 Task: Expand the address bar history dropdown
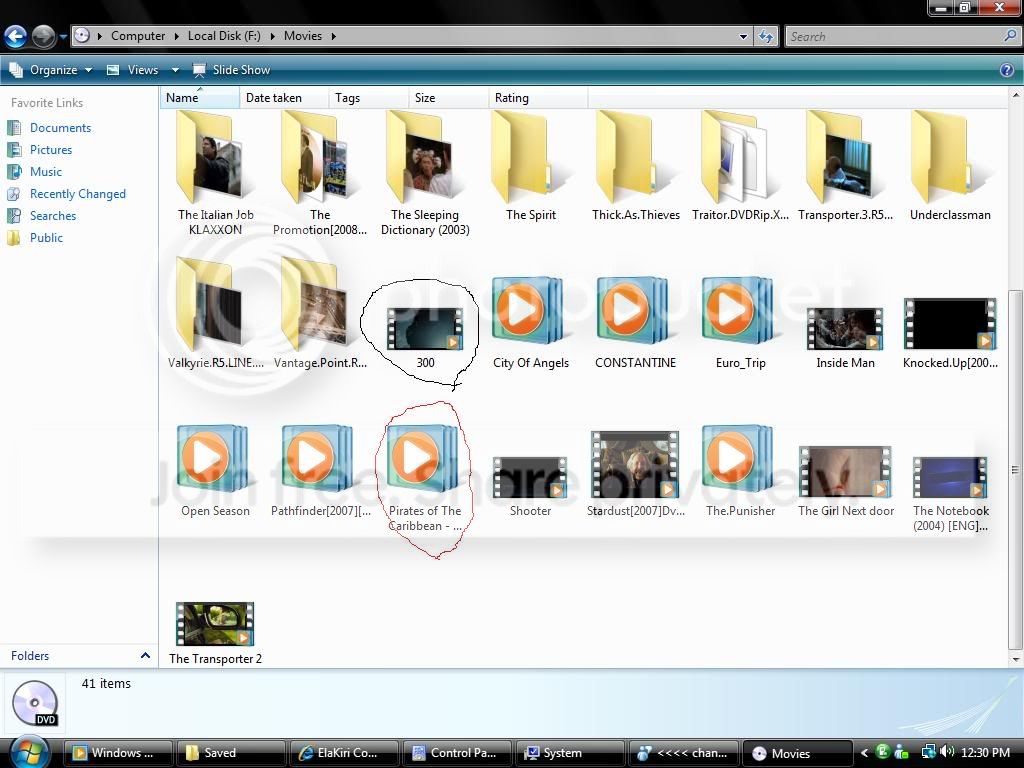[743, 37]
